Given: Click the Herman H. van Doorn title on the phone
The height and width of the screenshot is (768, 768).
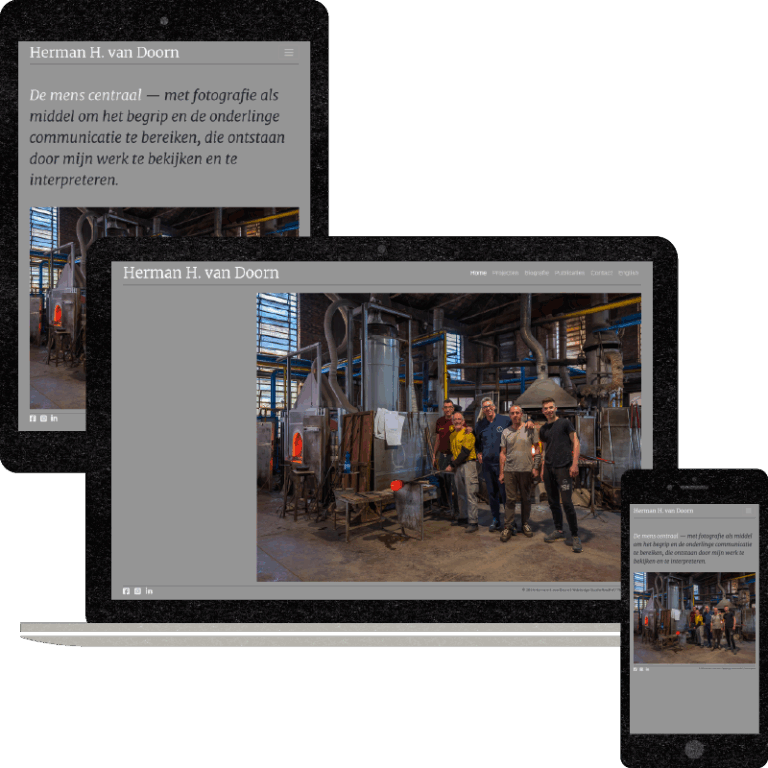Looking at the screenshot, I should pos(663,510).
